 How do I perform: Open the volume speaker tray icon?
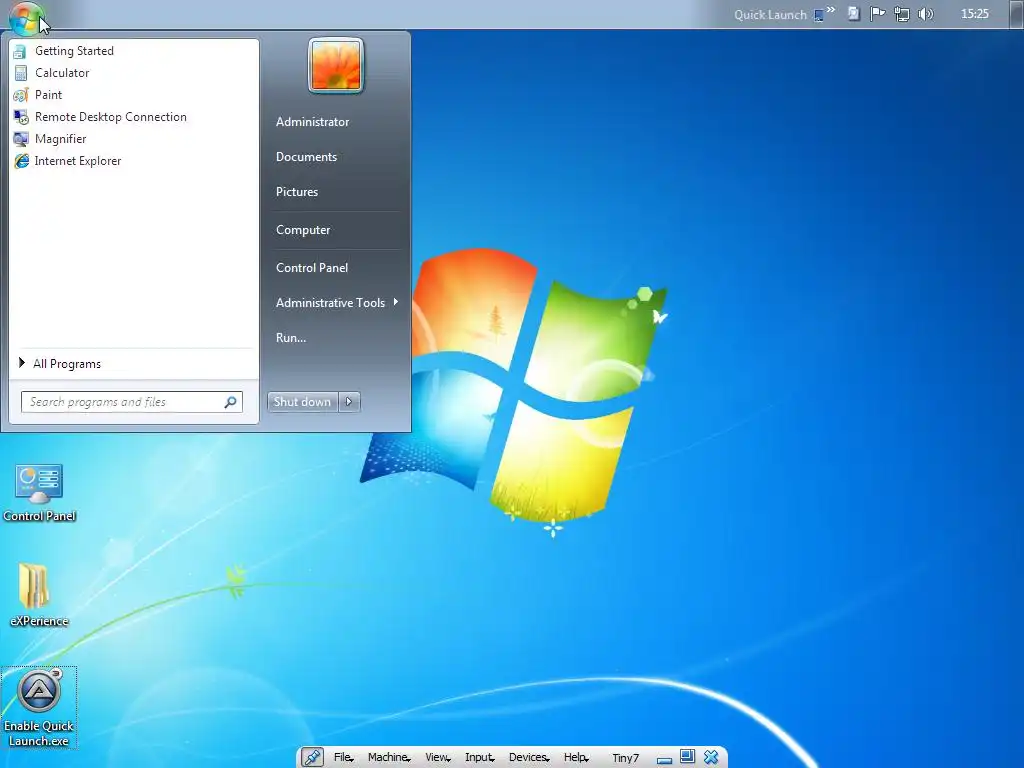[925, 14]
